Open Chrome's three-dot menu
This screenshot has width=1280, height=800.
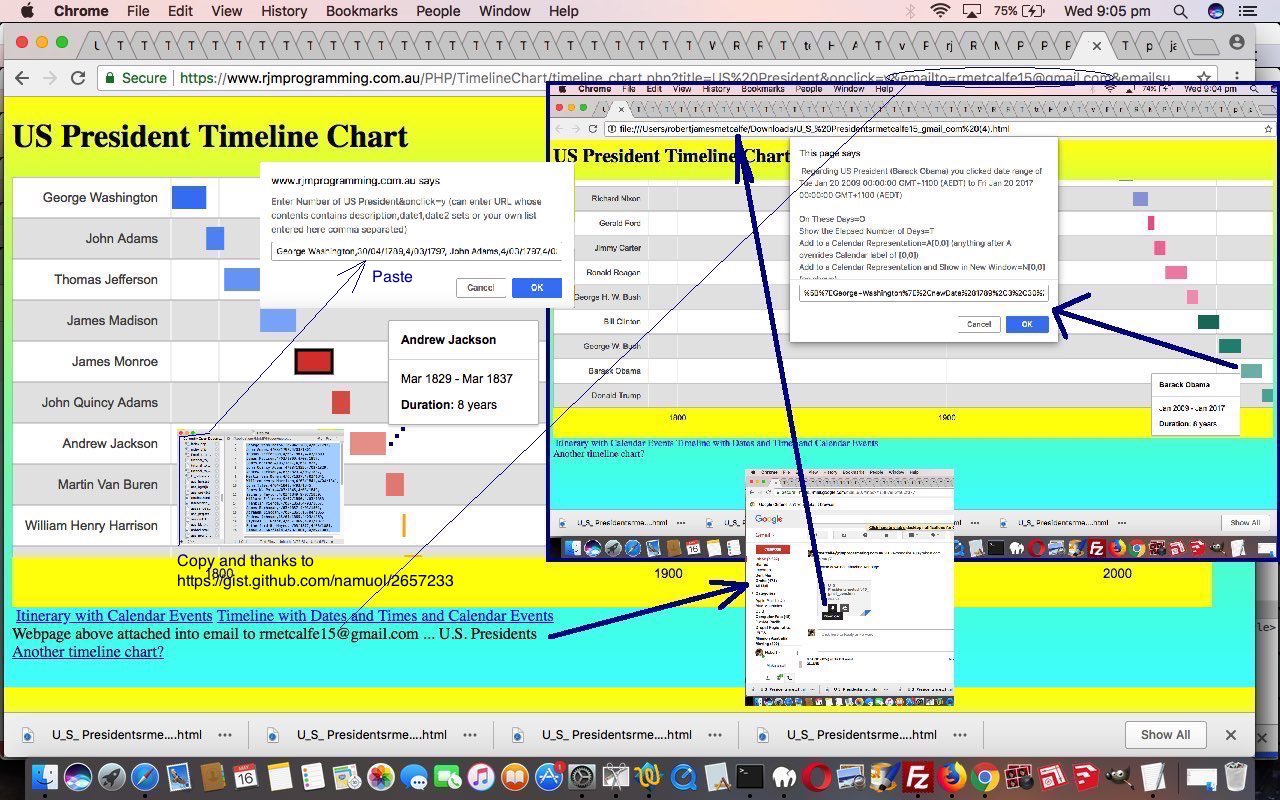pos(1237,77)
